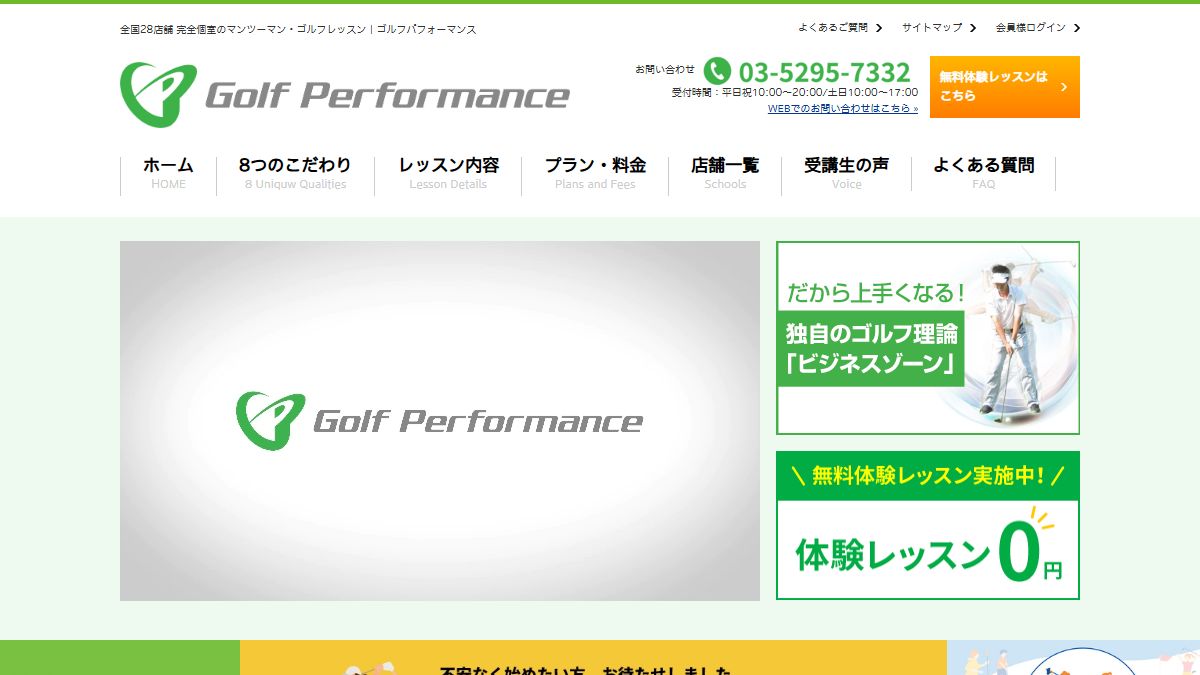The width and height of the screenshot is (1200, 675).
Task: Click the 受付時間 business hours text
Action: coord(795,92)
